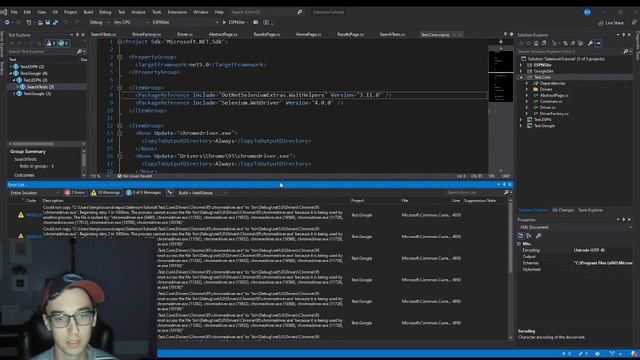This screenshot has height=360, width=640.
Task: Collapse the PropertyGroup element in the editor
Action: pos(120,57)
